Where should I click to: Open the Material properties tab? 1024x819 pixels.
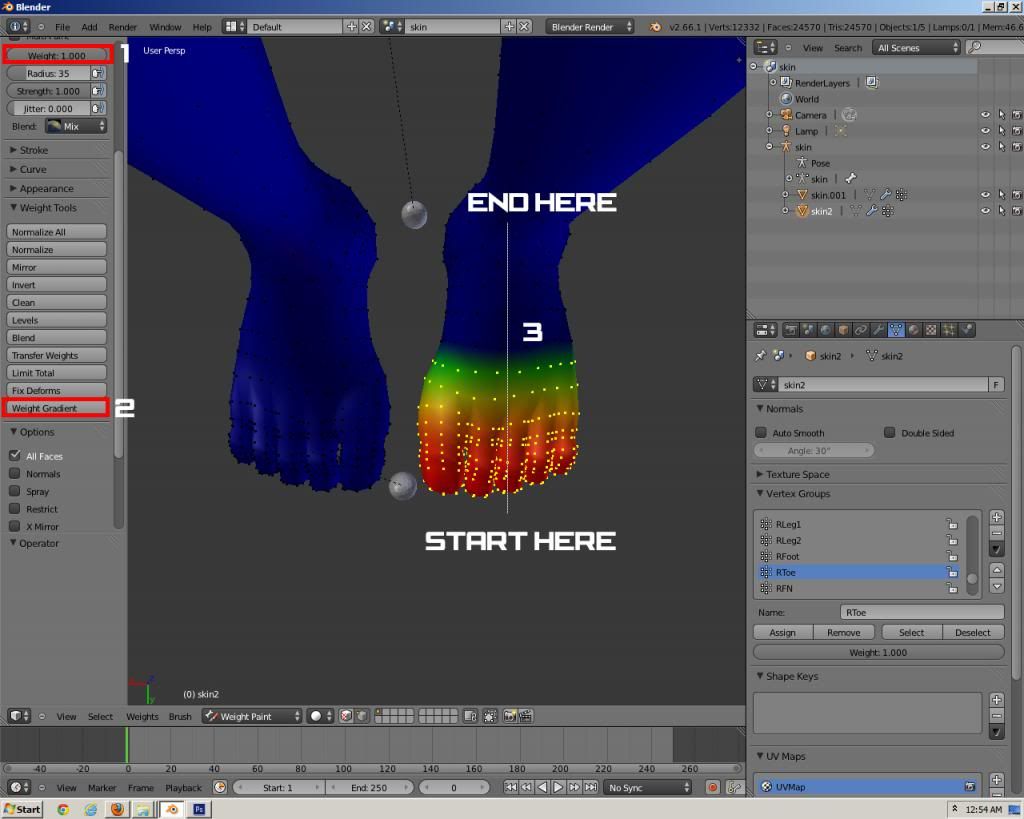point(913,330)
